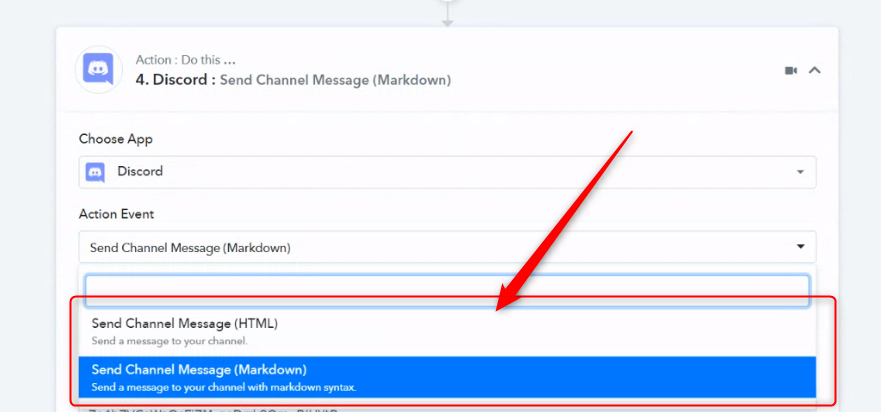Click 'Send a message to your channel.' description

click(x=170, y=341)
